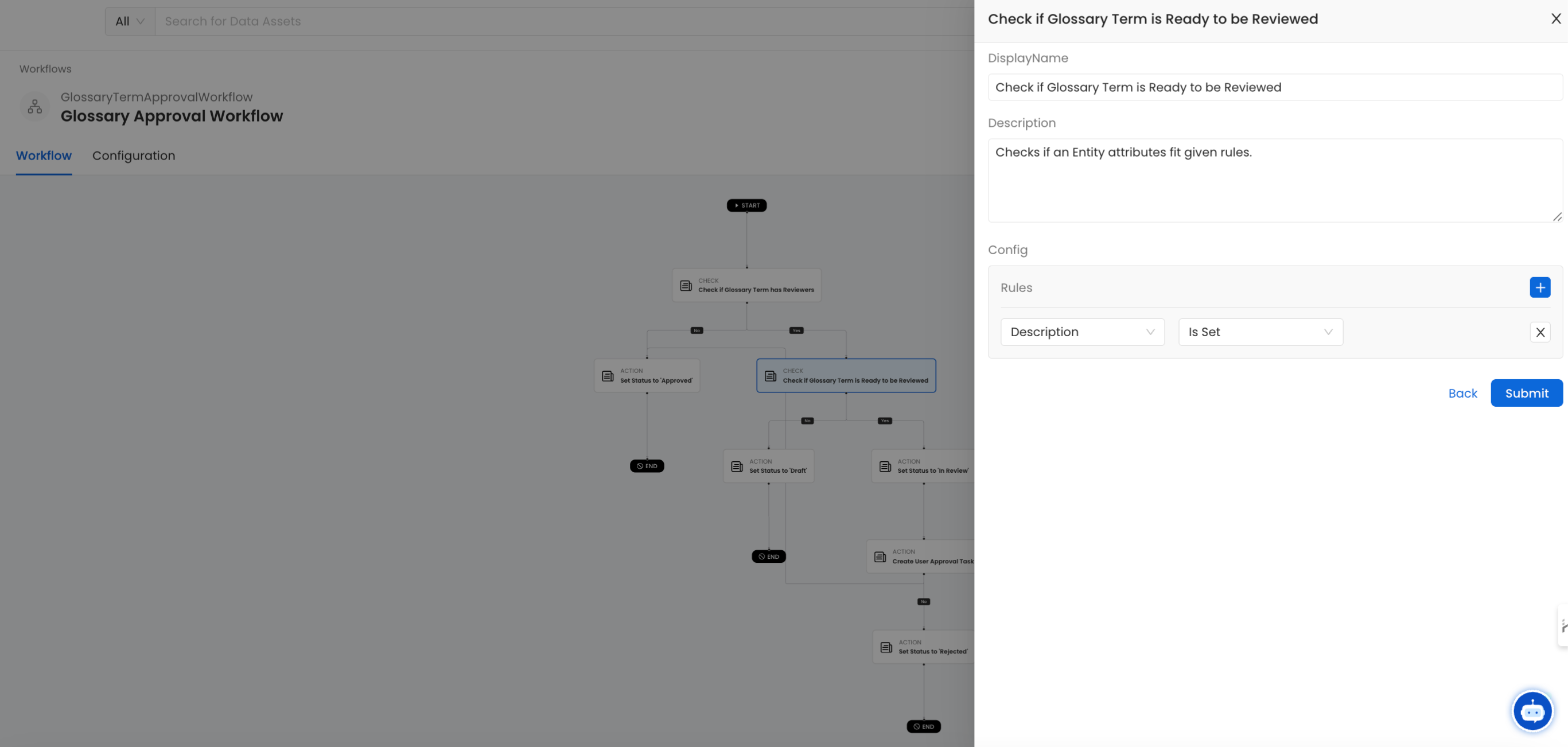This screenshot has width=1568, height=747.
Task: Select Check if Glossary Term has Reviewers node
Action: pos(746,286)
